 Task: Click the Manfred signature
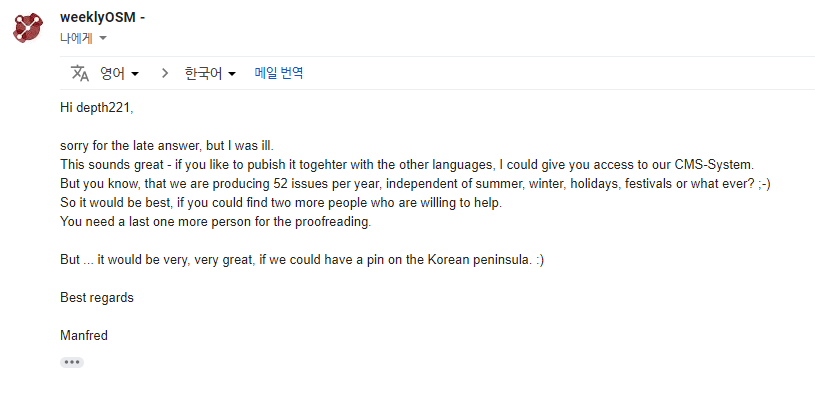pyautogui.click(x=84, y=335)
